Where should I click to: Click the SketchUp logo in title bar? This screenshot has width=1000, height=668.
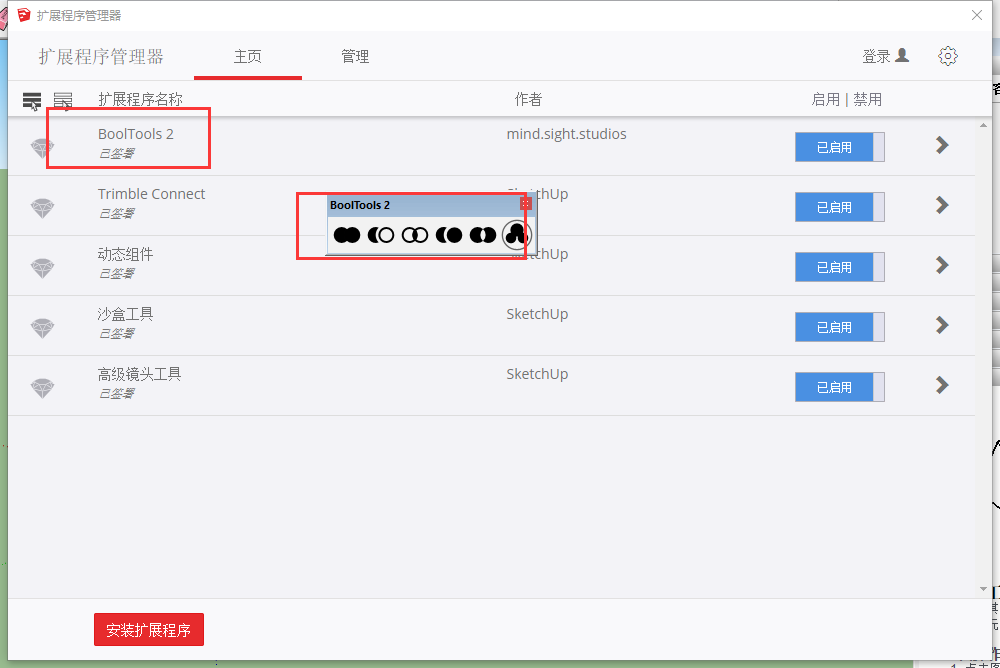coord(24,15)
